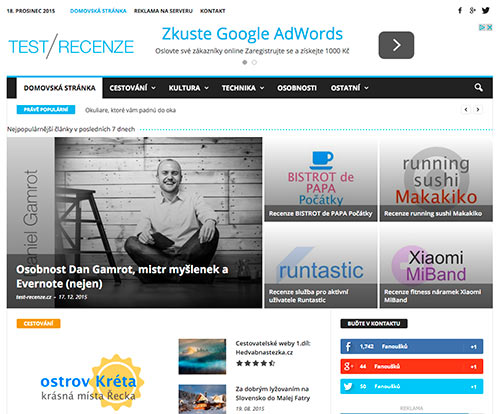The width and height of the screenshot is (500, 414).
Task: Click the Buďte v kontaktu heading
Action: tap(374, 324)
